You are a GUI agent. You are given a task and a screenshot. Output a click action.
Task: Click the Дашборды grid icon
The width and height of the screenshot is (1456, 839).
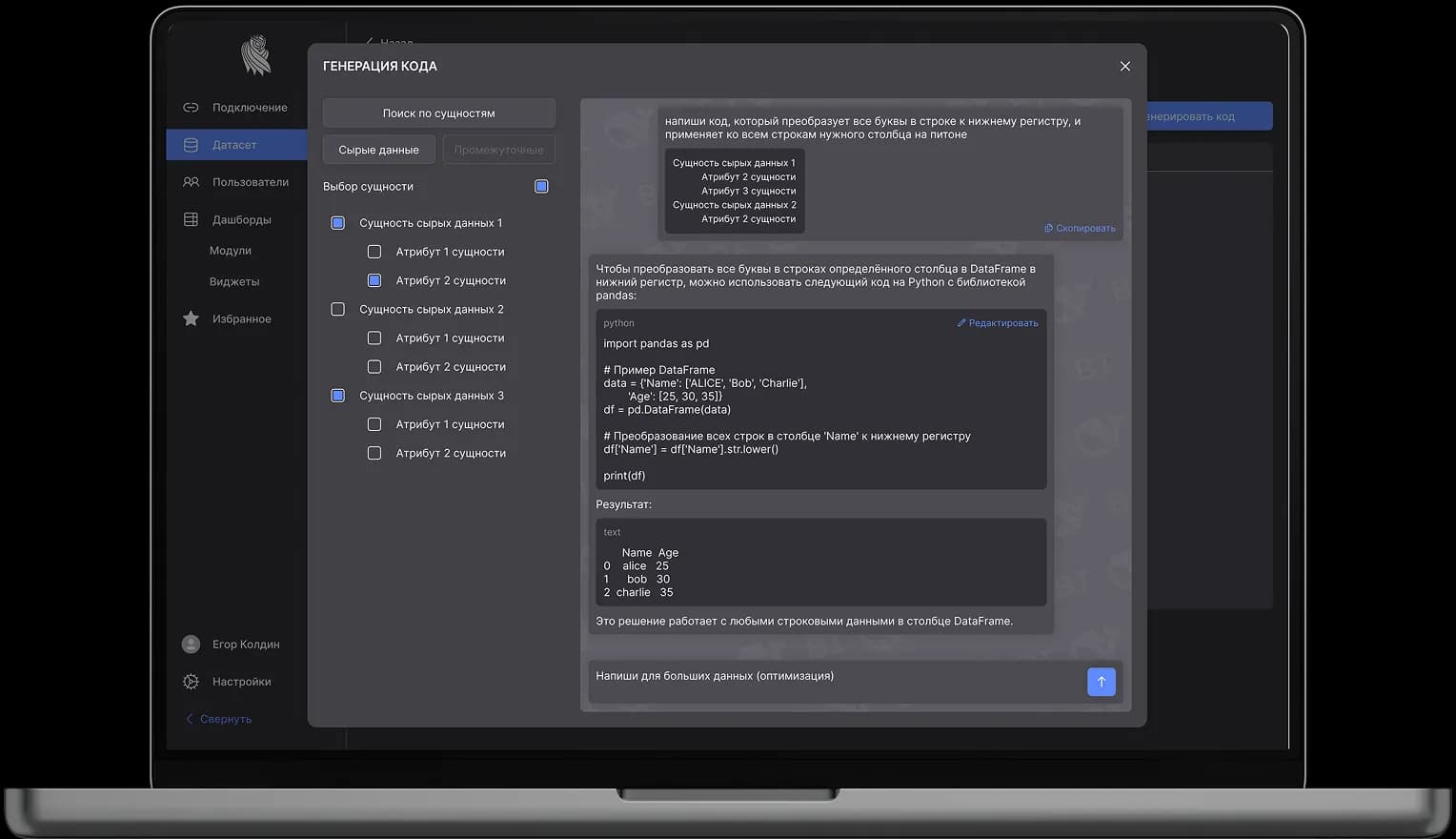pos(191,219)
